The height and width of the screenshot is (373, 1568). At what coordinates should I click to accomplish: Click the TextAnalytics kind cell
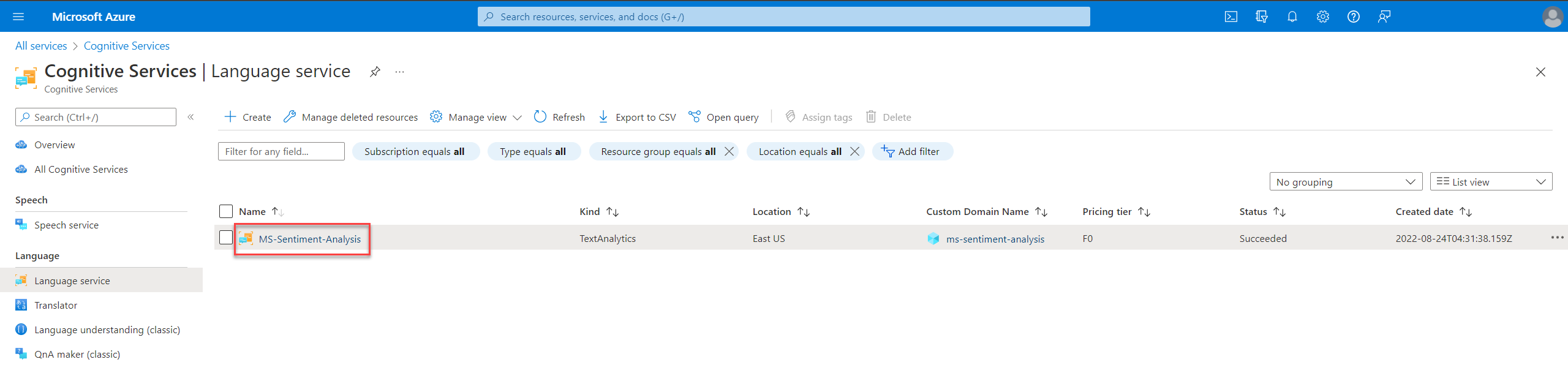tap(608, 238)
